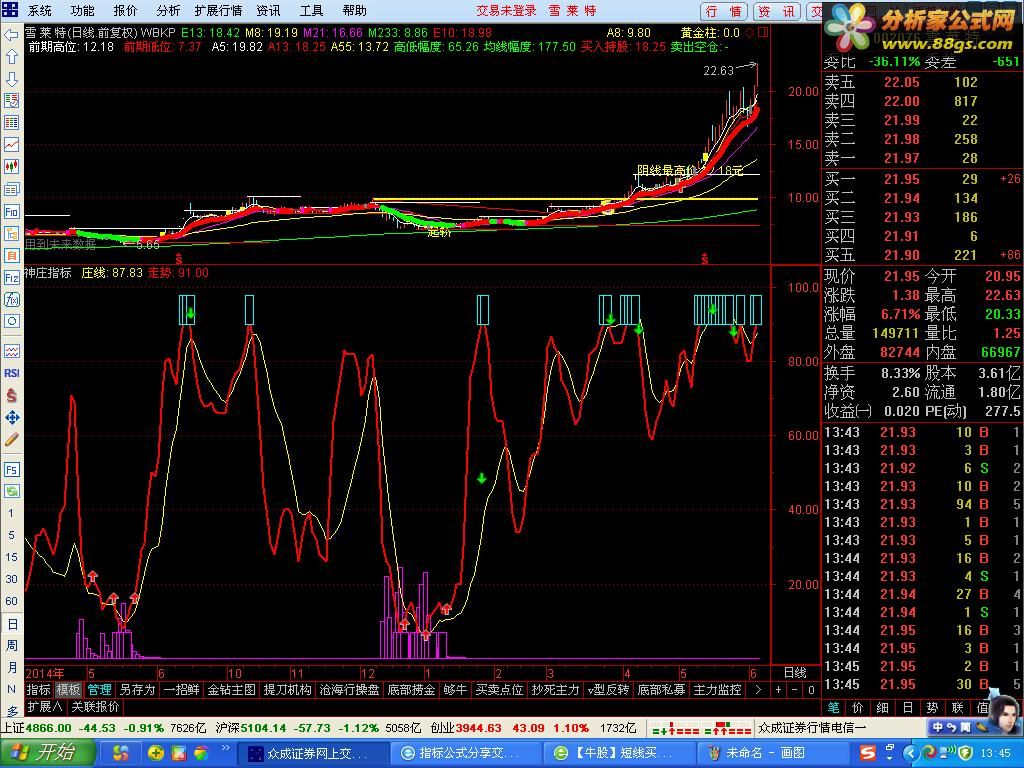The height and width of the screenshot is (768, 1024).
Task: Select the 一招鲜 indicator tab
Action: pos(181,690)
